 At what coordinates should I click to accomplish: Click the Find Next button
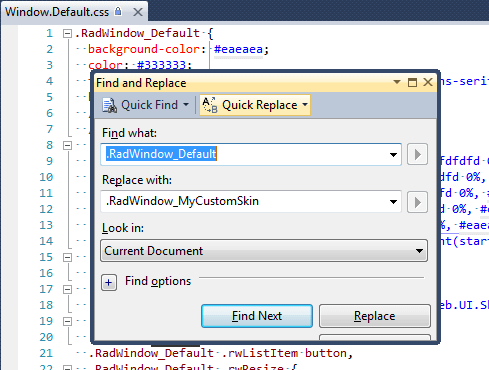[x=257, y=316]
